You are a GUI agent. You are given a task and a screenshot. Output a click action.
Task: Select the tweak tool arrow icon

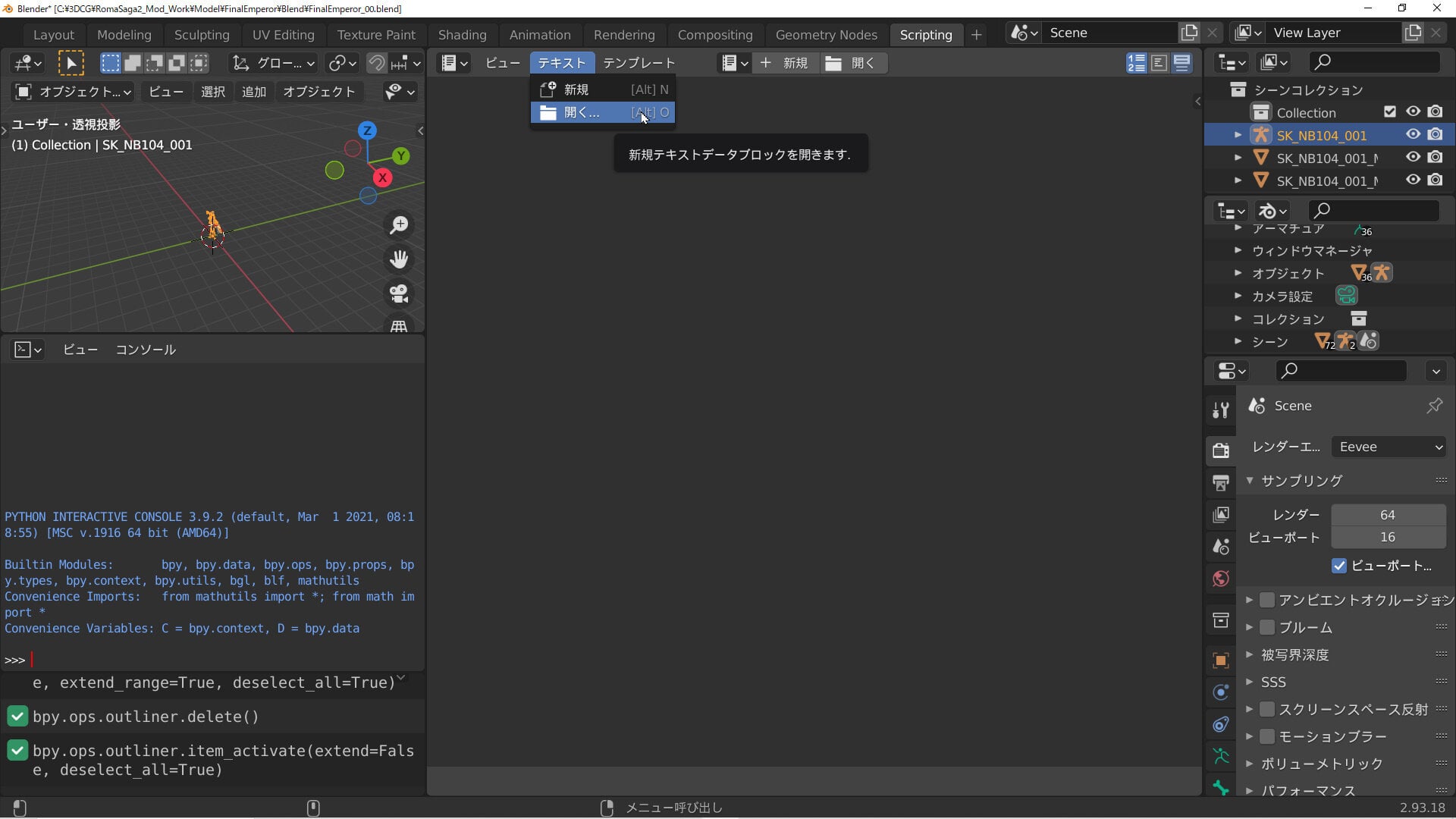tap(71, 63)
